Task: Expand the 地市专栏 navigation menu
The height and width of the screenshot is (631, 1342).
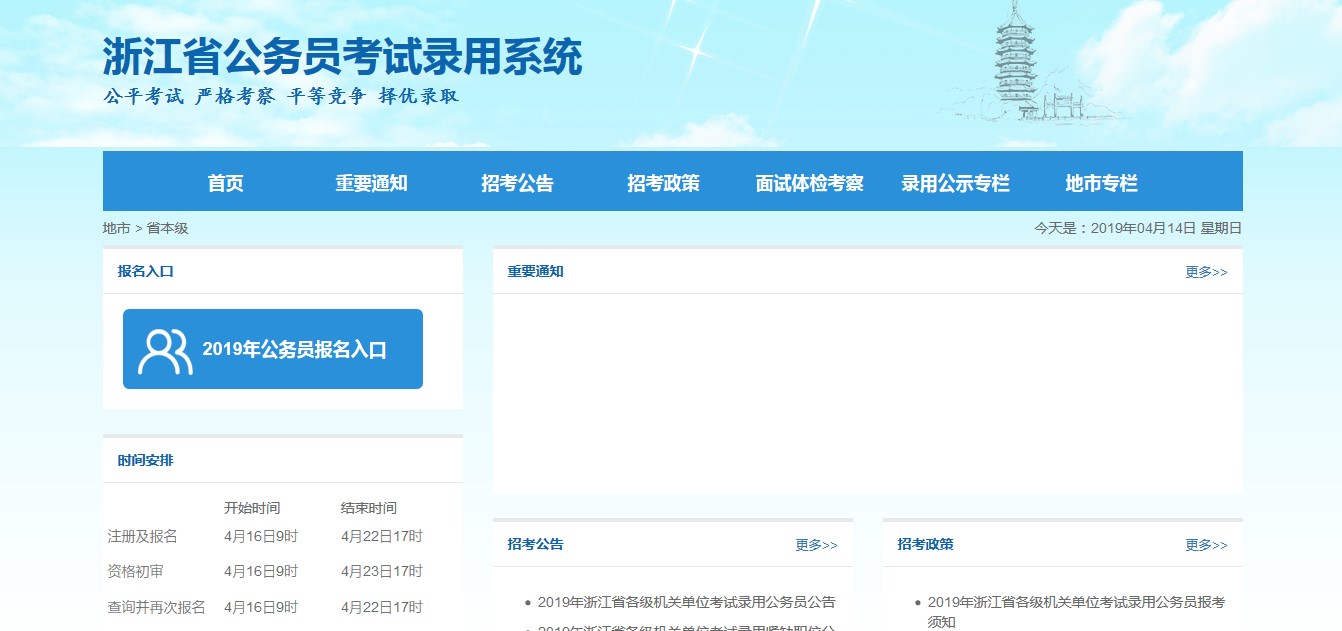Action: click(x=1101, y=183)
